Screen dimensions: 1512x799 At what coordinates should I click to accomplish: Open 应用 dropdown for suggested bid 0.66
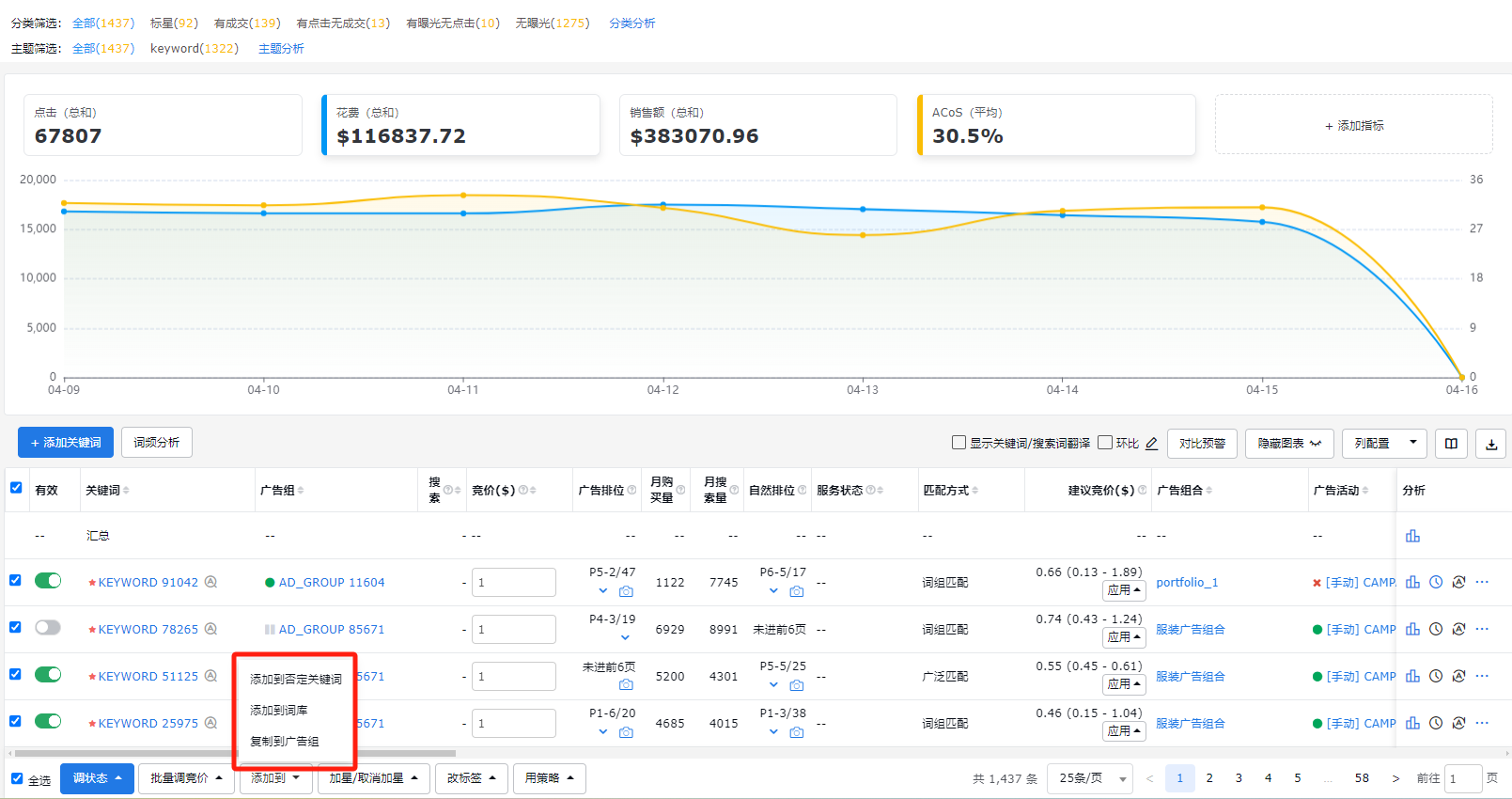1124,590
